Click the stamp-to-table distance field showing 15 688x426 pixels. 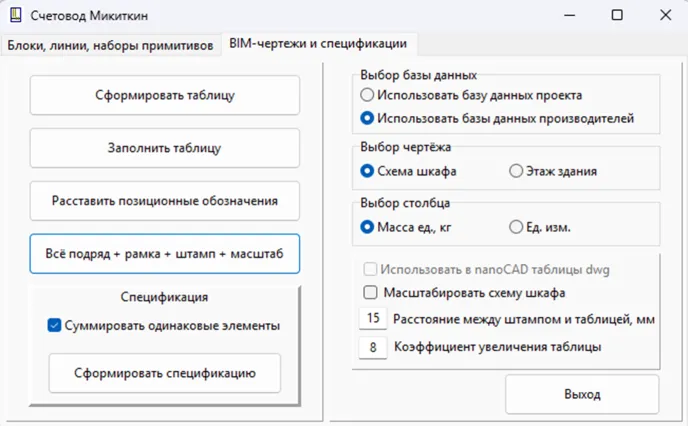pos(373,319)
